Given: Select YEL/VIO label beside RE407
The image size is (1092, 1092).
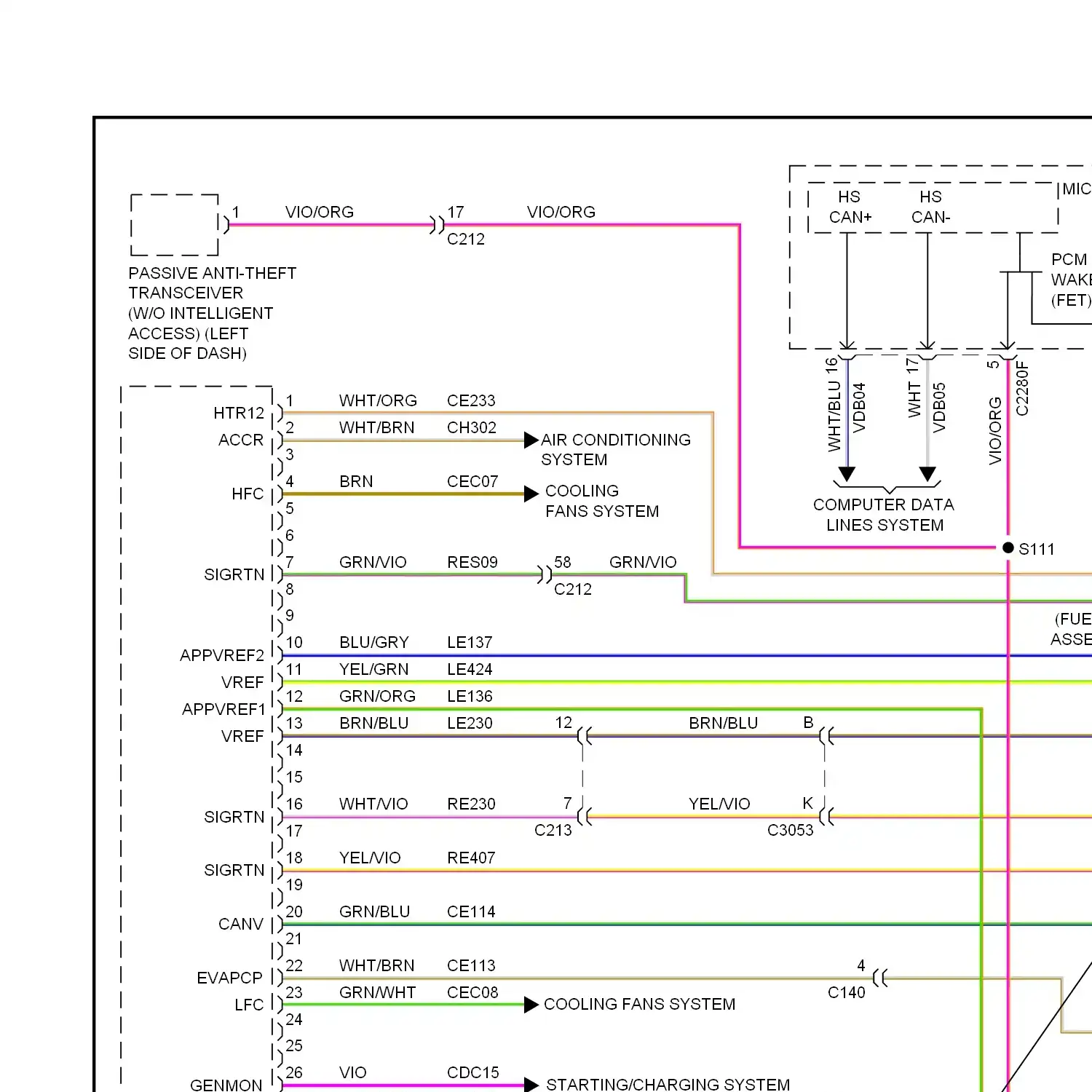Looking at the screenshot, I should (x=370, y=858).
